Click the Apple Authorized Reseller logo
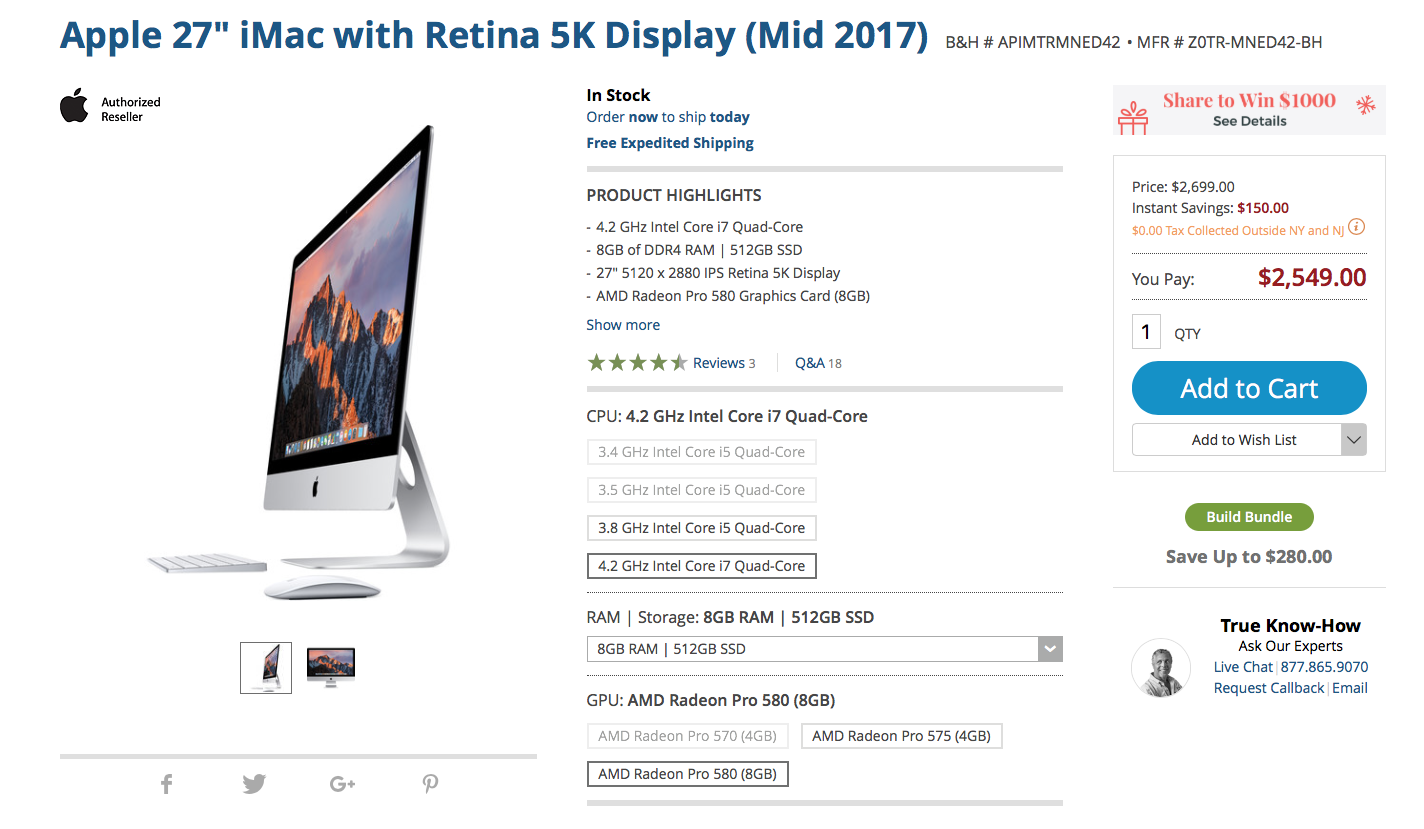The height and width of the screenshot is (829, 1424). pyautogui.click(x=110, y=106)
